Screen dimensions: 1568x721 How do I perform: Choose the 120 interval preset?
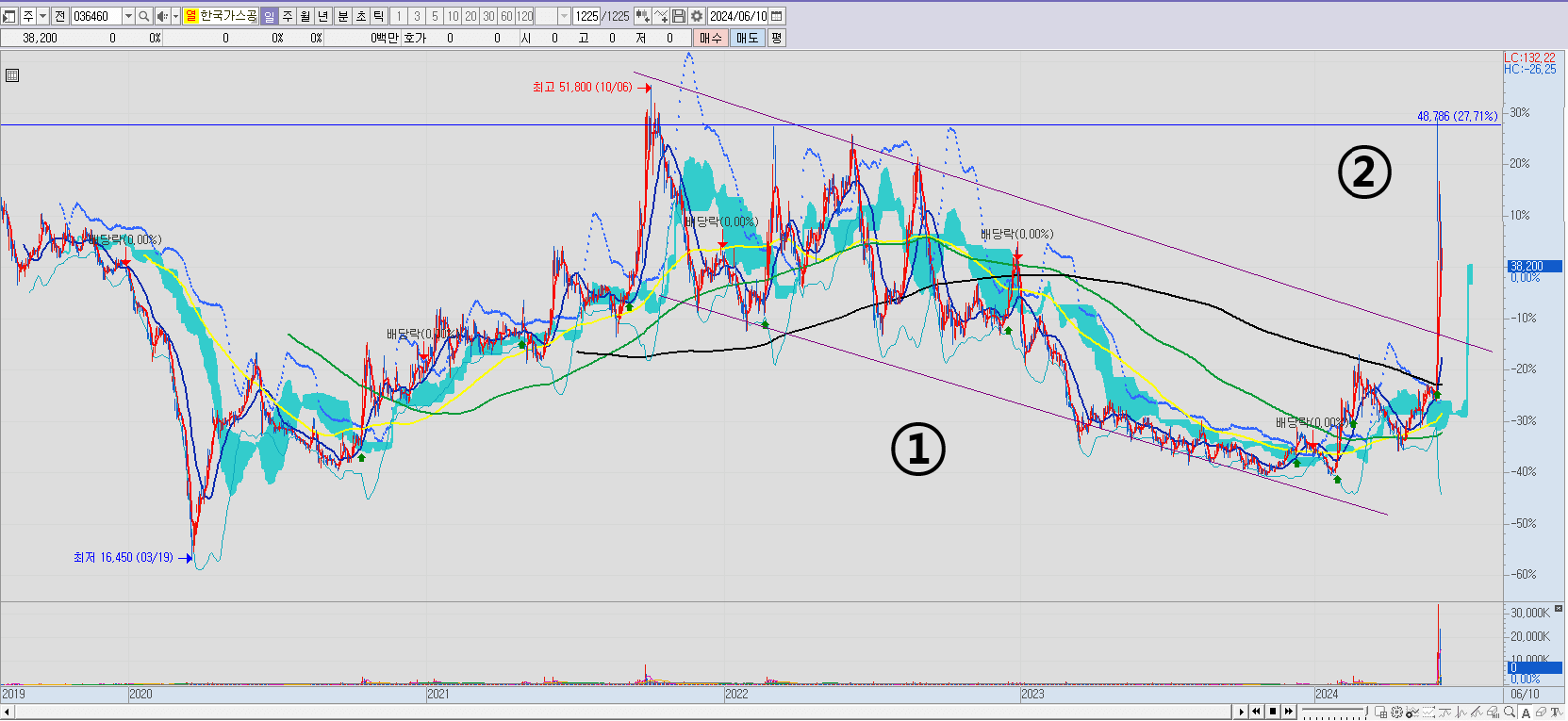coord(524,16)
